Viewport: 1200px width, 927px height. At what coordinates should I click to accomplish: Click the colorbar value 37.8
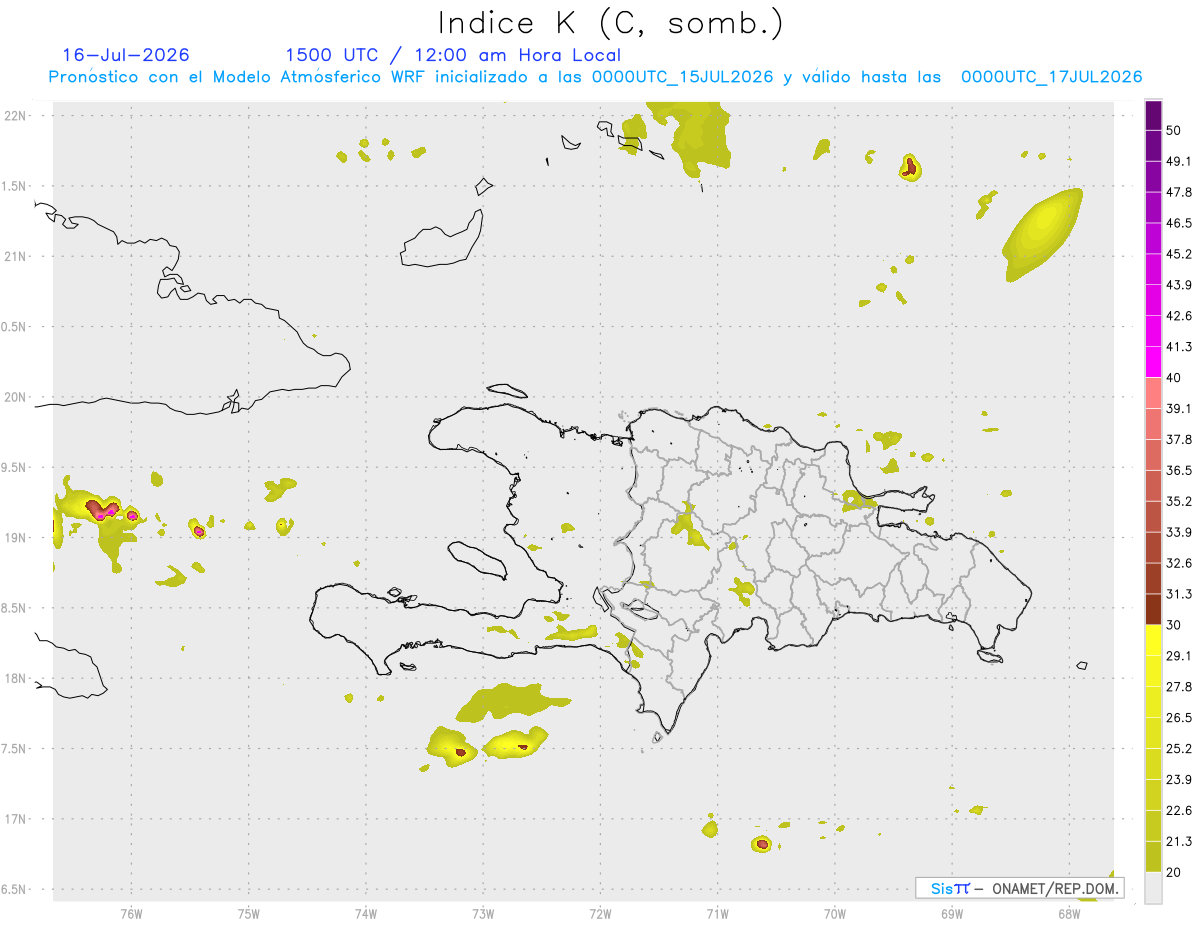pyautogui.click(x=1179, y=439)
